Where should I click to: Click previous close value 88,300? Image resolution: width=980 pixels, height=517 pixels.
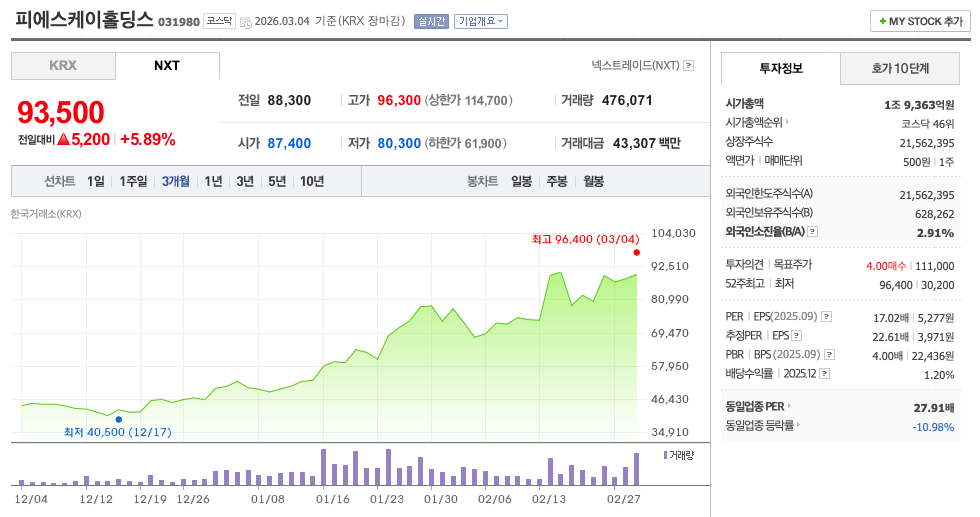pos(289,101)
